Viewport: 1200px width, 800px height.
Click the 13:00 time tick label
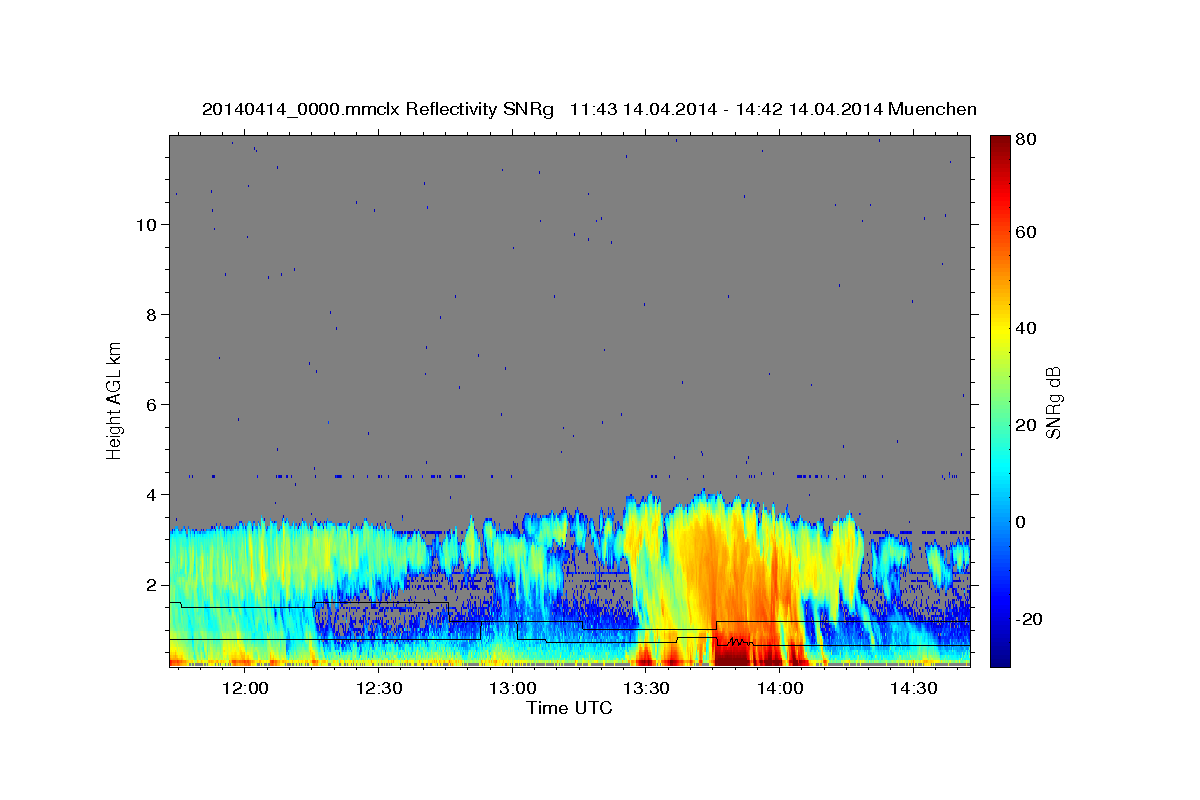pyautogui.click(x=512, y=689)
